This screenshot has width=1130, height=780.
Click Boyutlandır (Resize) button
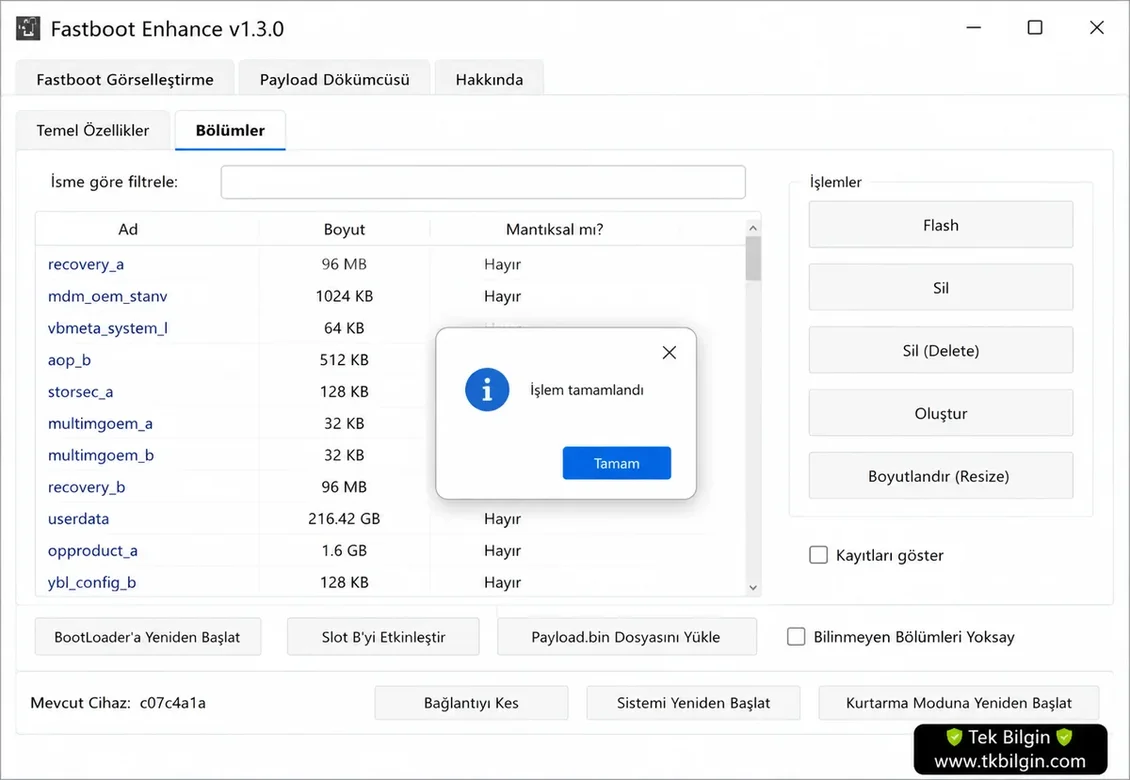tap(940, 476)
